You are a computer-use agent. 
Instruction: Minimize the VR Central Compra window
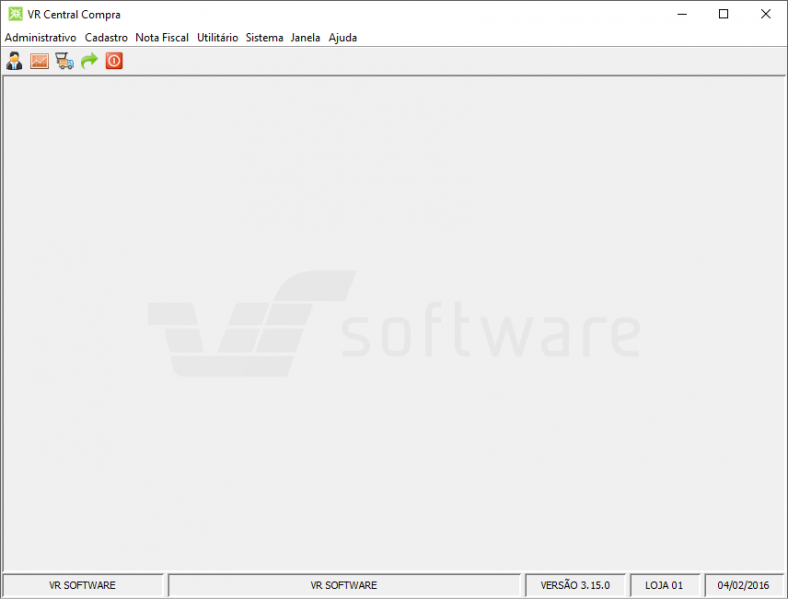[681, 14]
